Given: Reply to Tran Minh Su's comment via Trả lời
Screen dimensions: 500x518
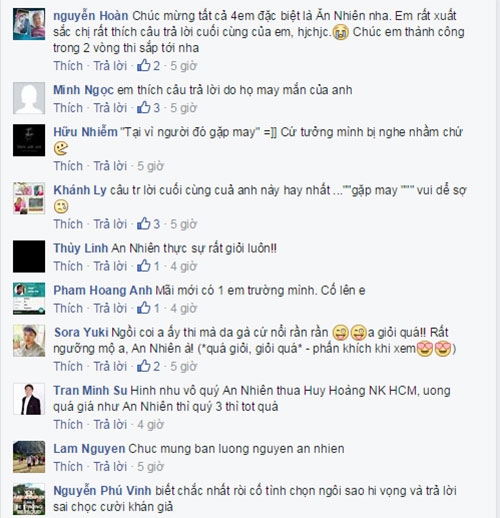Looking at the screenshot, I should (110, 424).
